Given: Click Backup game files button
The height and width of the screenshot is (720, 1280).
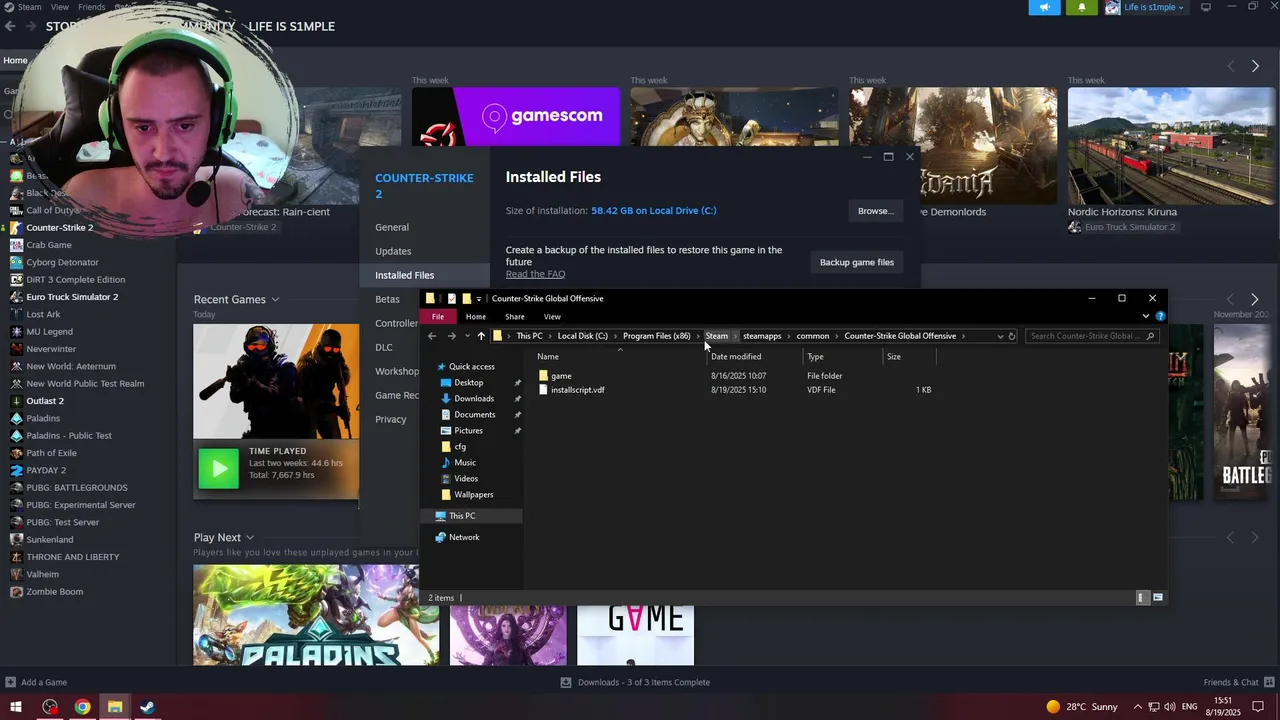Looking at the screenshot, I should tap(857, 262).
